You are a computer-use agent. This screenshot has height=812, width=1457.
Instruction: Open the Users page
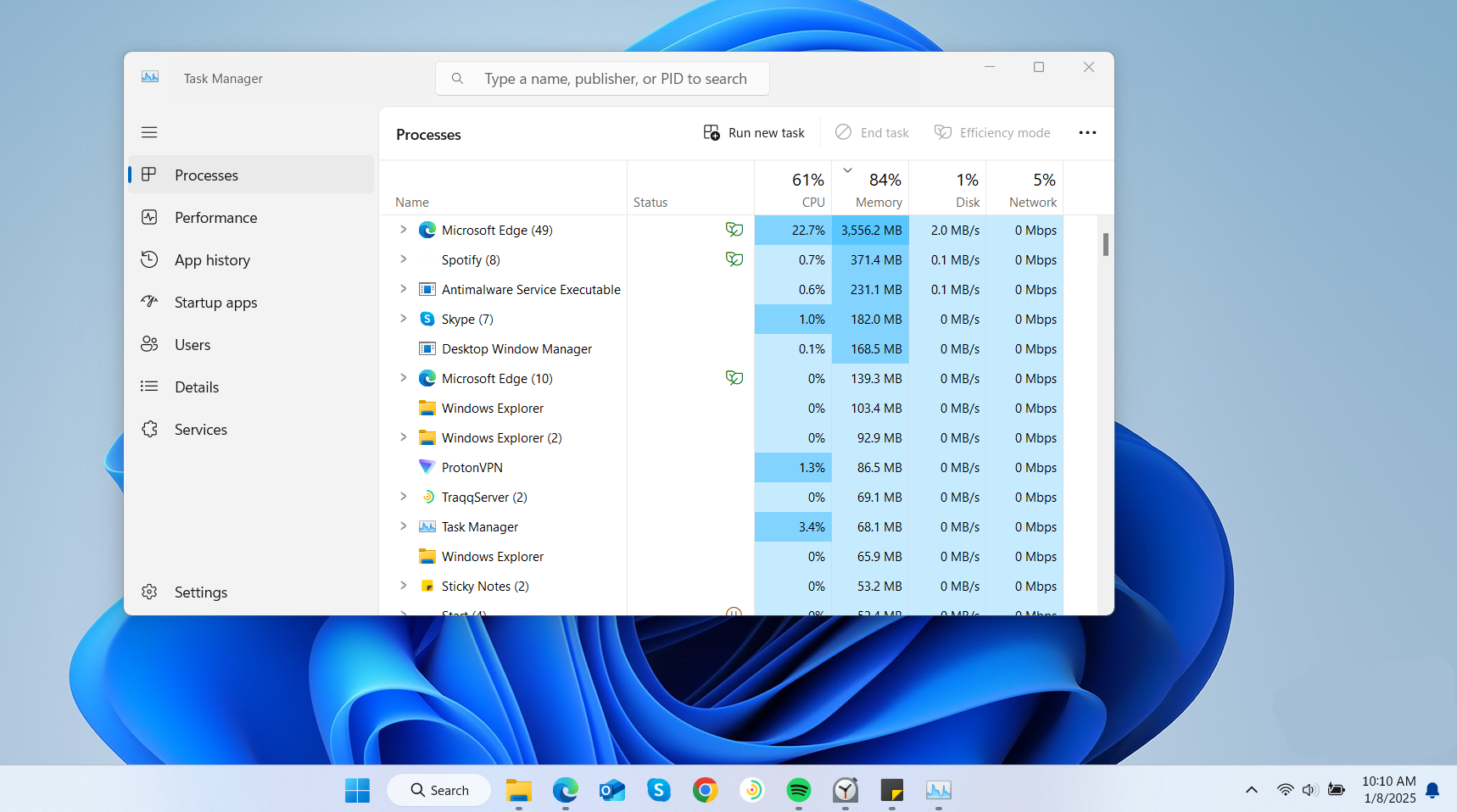click(251, 344)
